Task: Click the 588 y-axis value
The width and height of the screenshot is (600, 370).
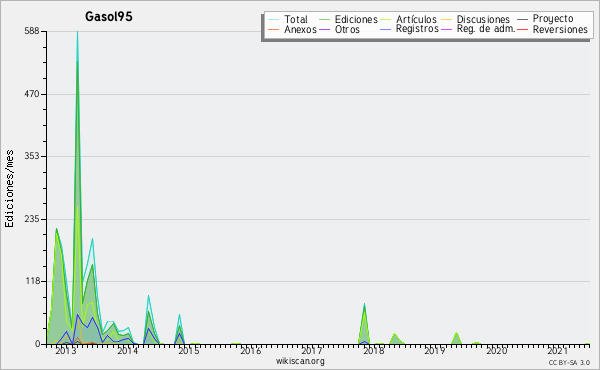Action: point(32,31)
